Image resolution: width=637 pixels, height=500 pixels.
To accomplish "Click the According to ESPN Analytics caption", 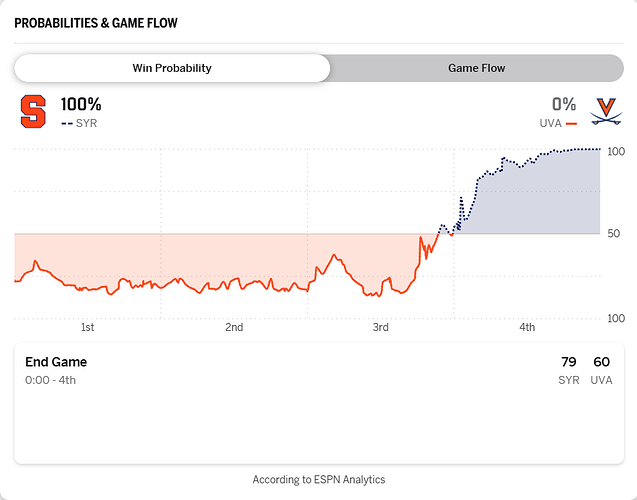I will point(319,480).
